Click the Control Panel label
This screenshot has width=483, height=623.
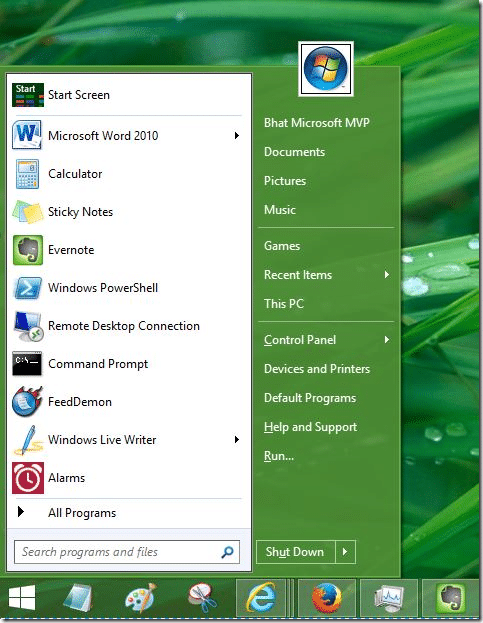[300, 340]
